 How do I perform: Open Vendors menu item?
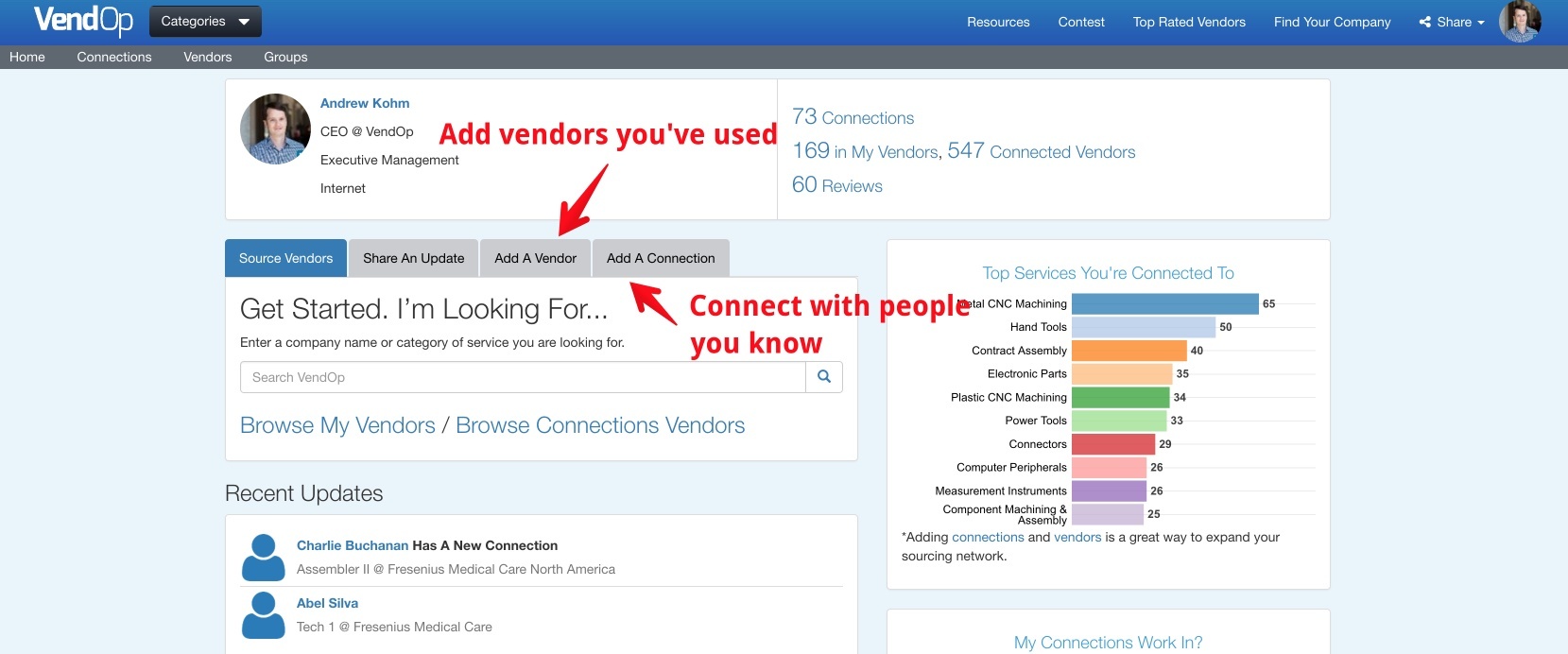pyautogui.click(x=208, y=57)
